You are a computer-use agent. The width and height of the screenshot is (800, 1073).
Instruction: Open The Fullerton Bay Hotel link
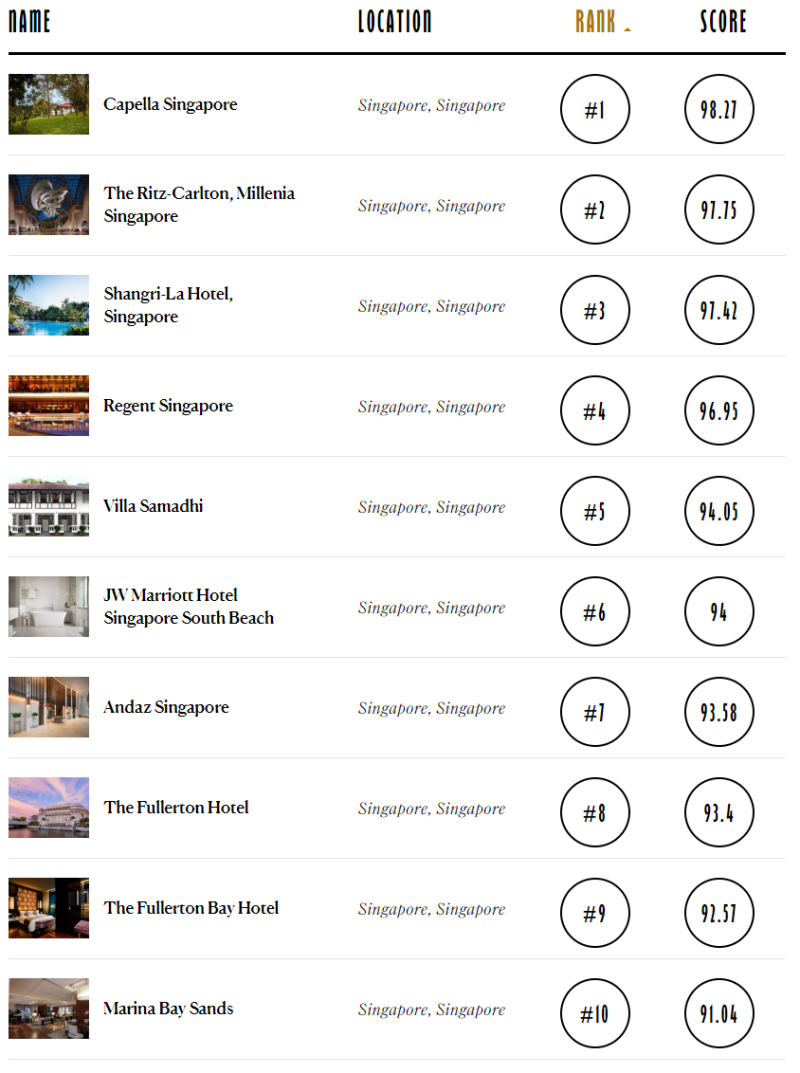(x=191, y=908)
